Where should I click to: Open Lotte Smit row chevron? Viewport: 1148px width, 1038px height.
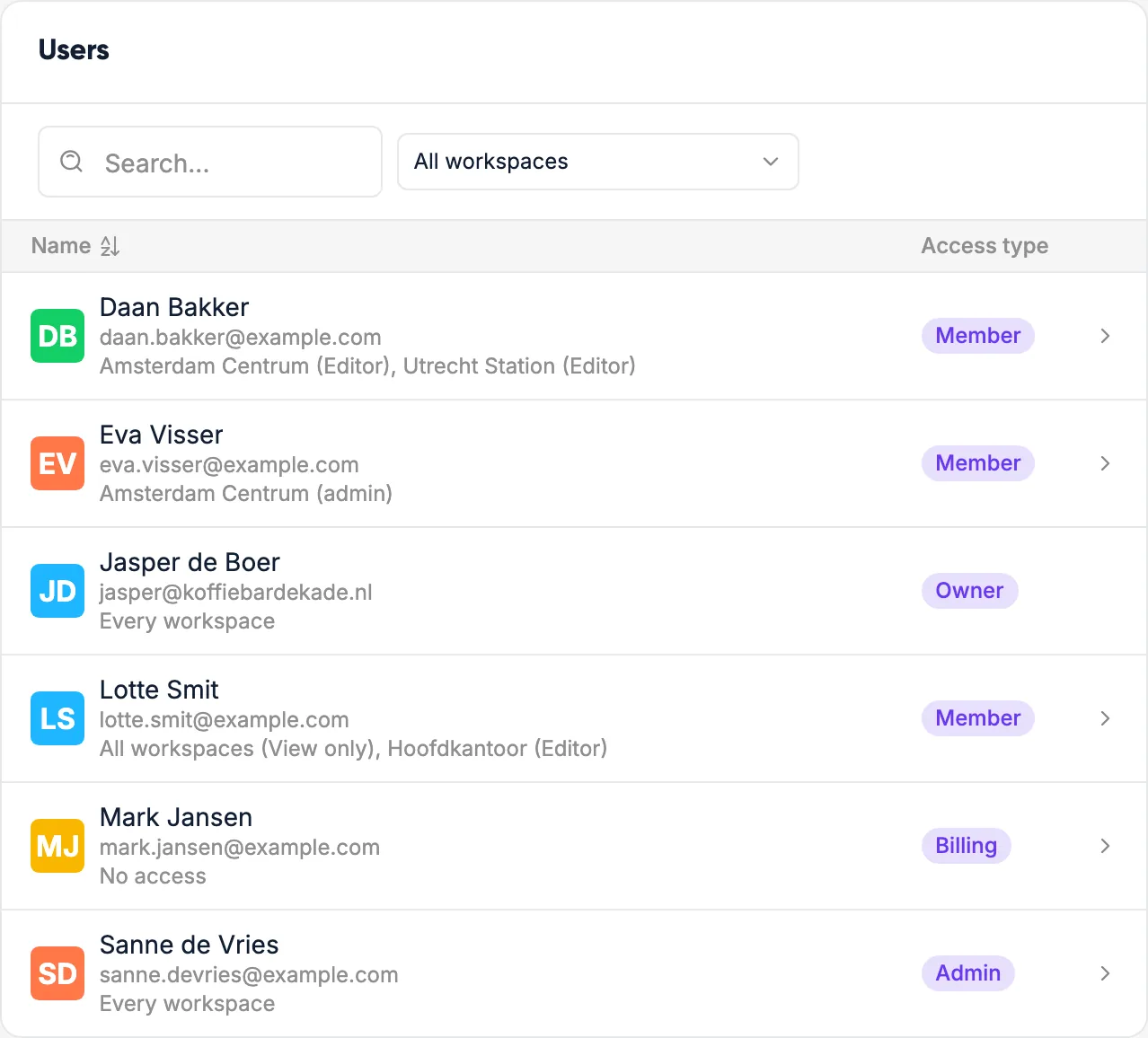(1105, 718)
